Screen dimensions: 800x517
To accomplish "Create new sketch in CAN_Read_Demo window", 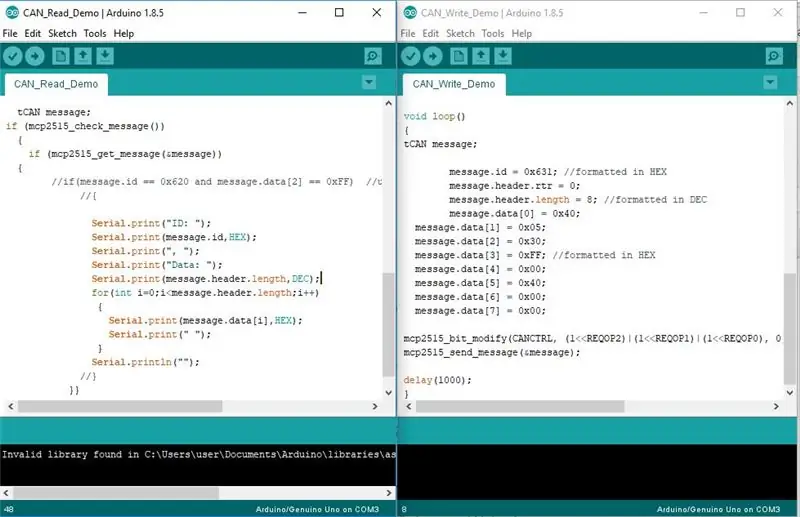I will click(61, 56).
